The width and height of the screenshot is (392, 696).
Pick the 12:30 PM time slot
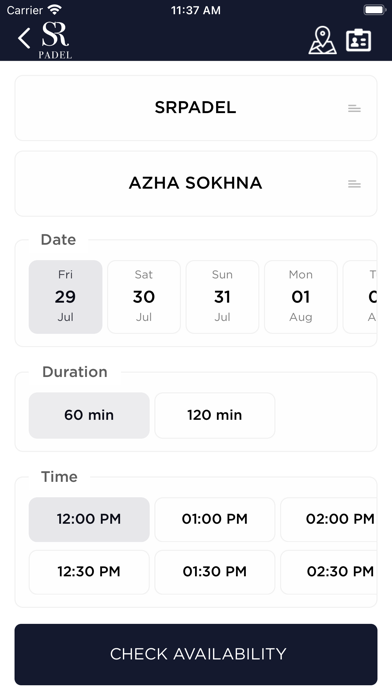point(89,572)
